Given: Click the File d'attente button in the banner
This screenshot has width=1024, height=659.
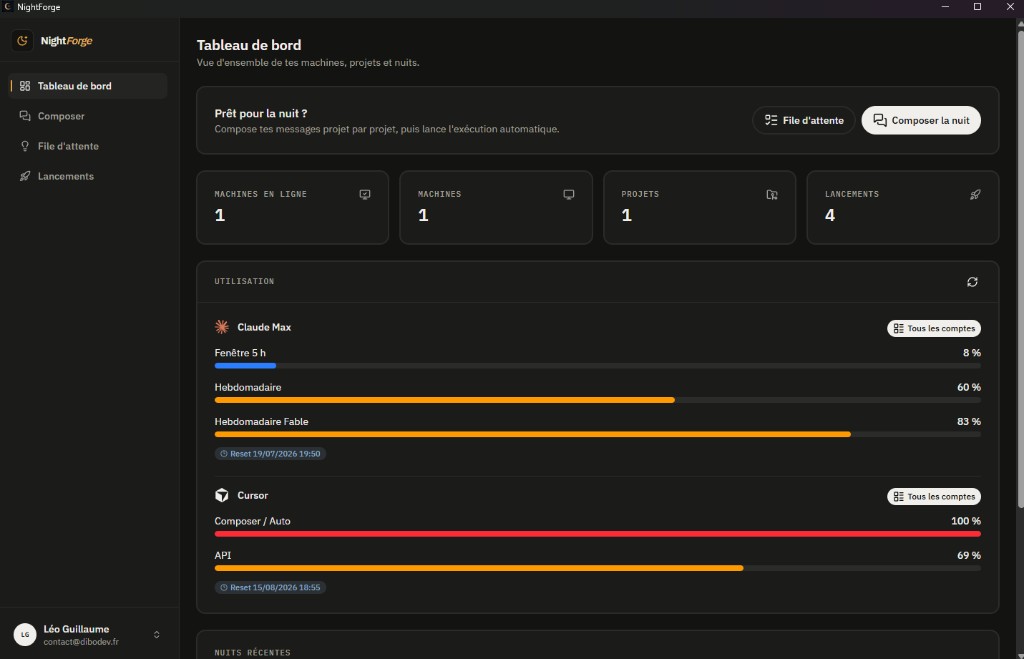Looking at the screenshot, I should coord(803,120).
